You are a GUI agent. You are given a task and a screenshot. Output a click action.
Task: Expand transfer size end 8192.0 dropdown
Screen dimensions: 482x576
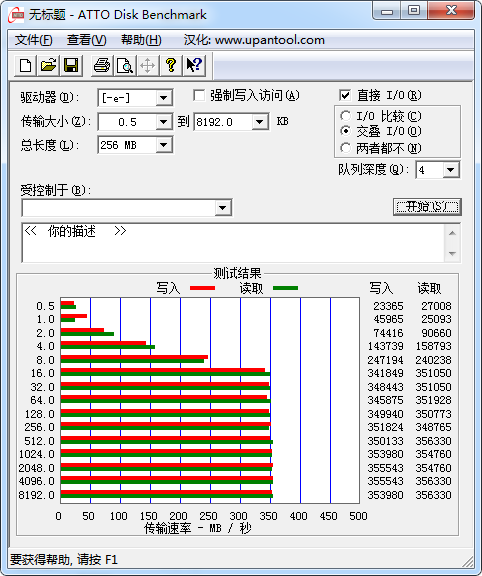click(260, 122)
